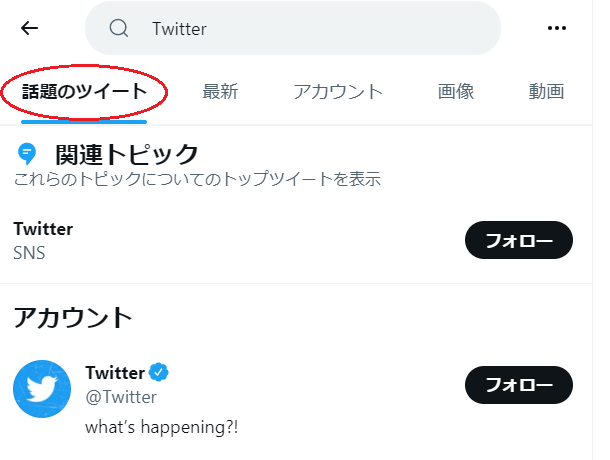Image resolution: width=610 pixels, height=460 pixels.
Task: Switch to the 最新 tab
Action: click(220, 92)
